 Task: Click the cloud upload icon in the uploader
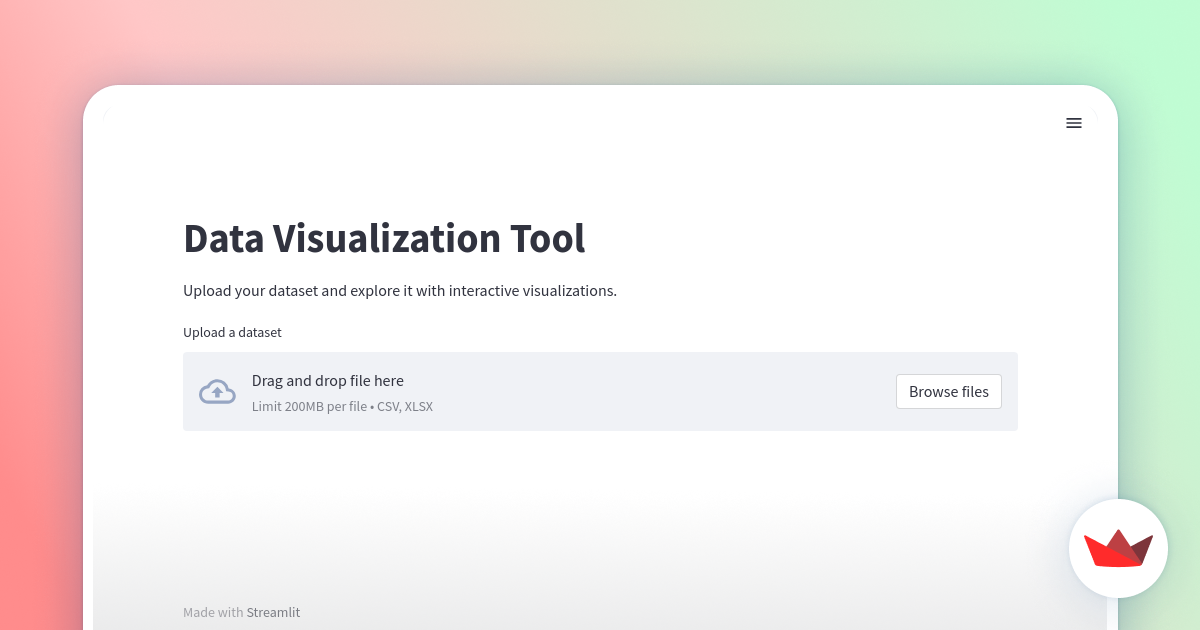click(x=217, y=391)
